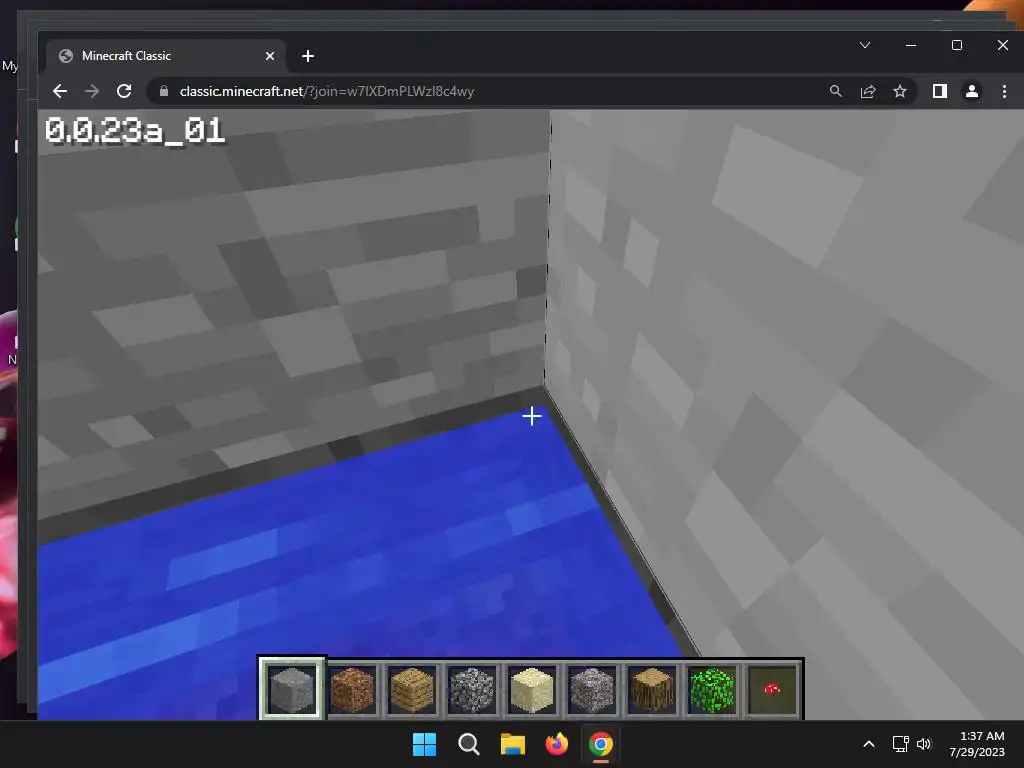The height and width of the screenshot is (768, 1024).
Task: Select the leaves block in hotbar
Action: click(712, 690)
